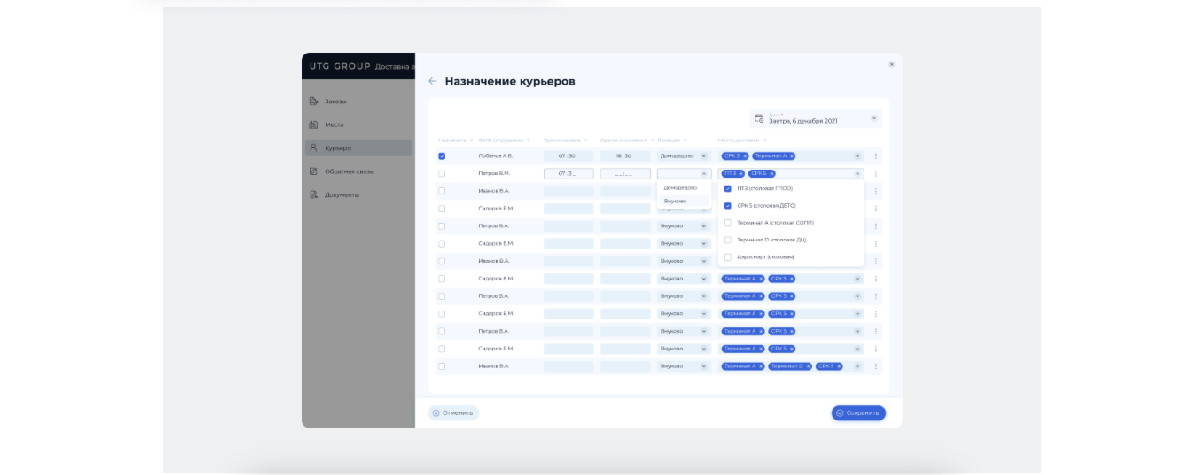Click the UTG GROUP logo
The image size is (1200, 475).
(x=339, y=66)
